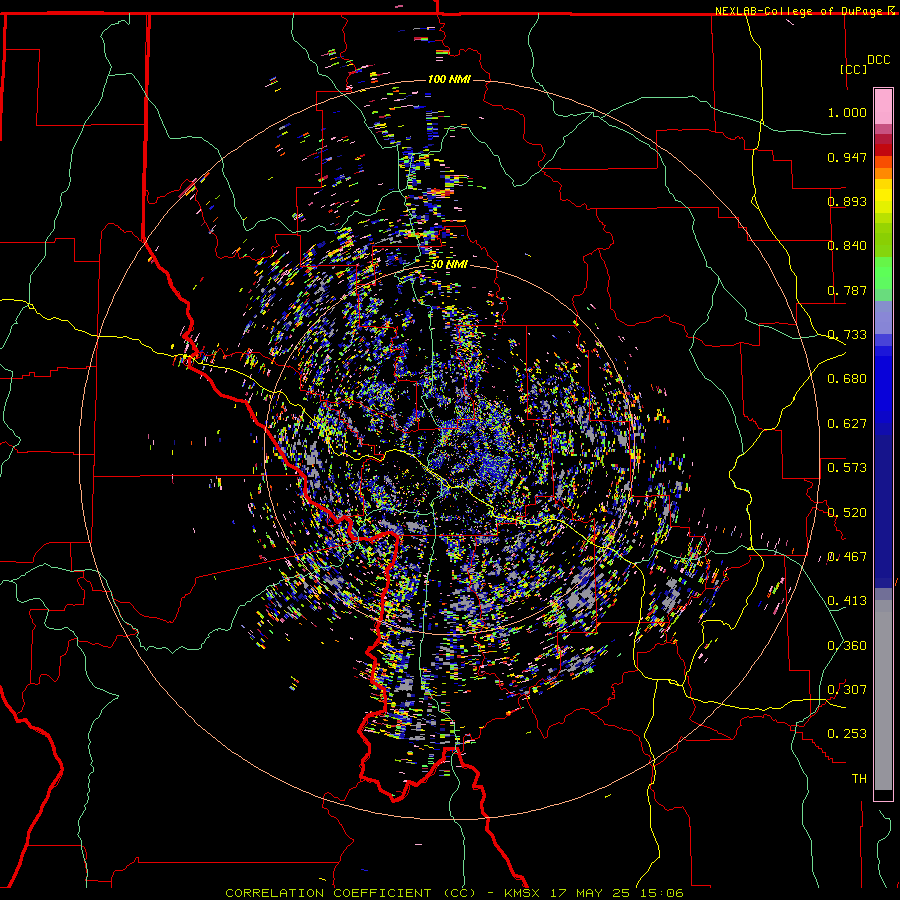Select the 0.307 legend value
Screen dimensions: 900x900
coord(847,690)
